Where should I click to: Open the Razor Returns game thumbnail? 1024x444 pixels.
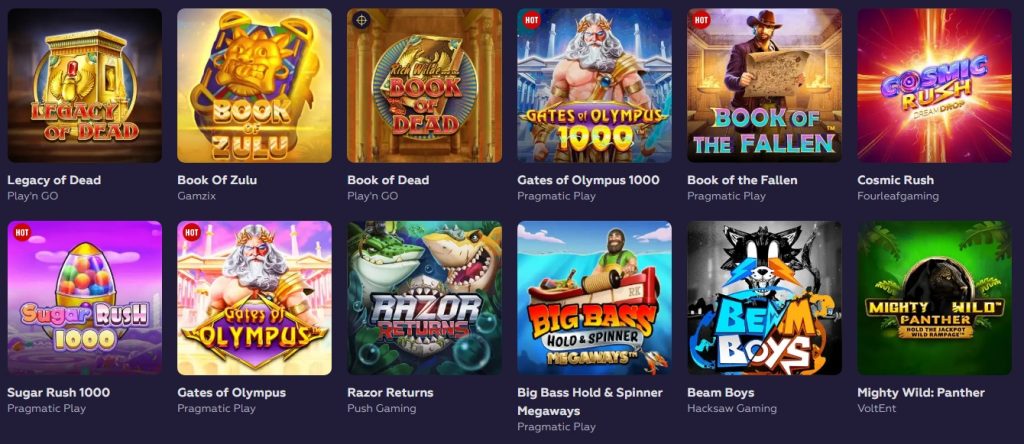click(424, 298)
